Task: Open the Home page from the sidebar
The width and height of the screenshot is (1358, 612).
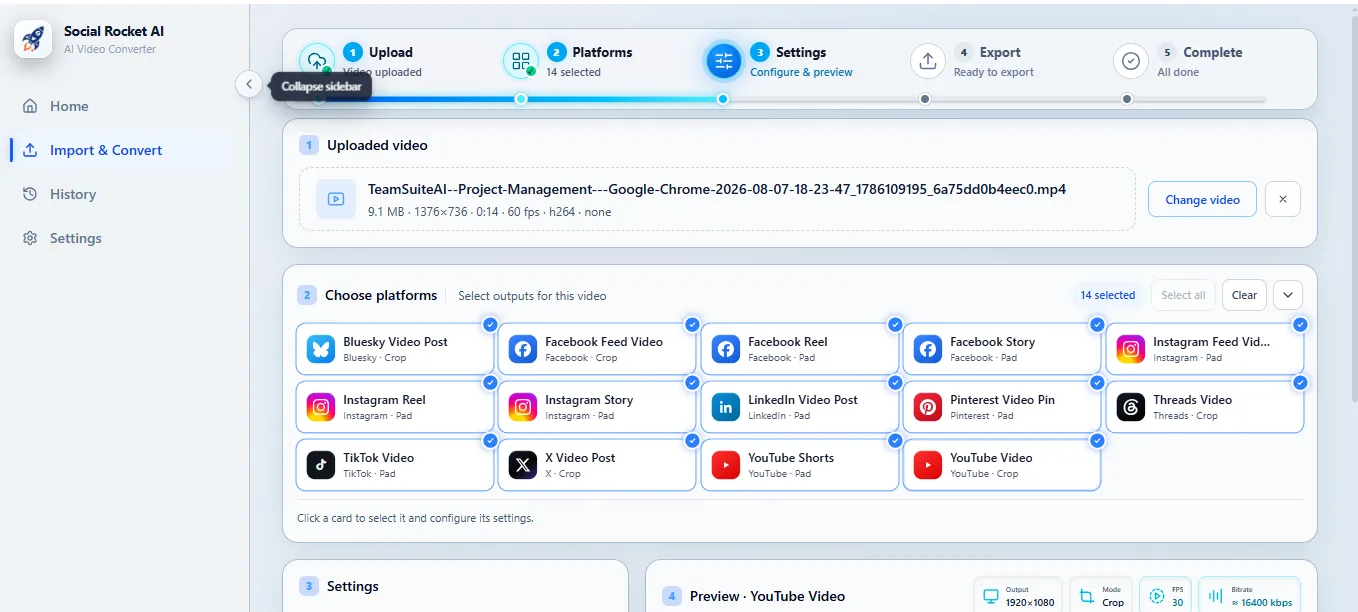Action: 120,106
